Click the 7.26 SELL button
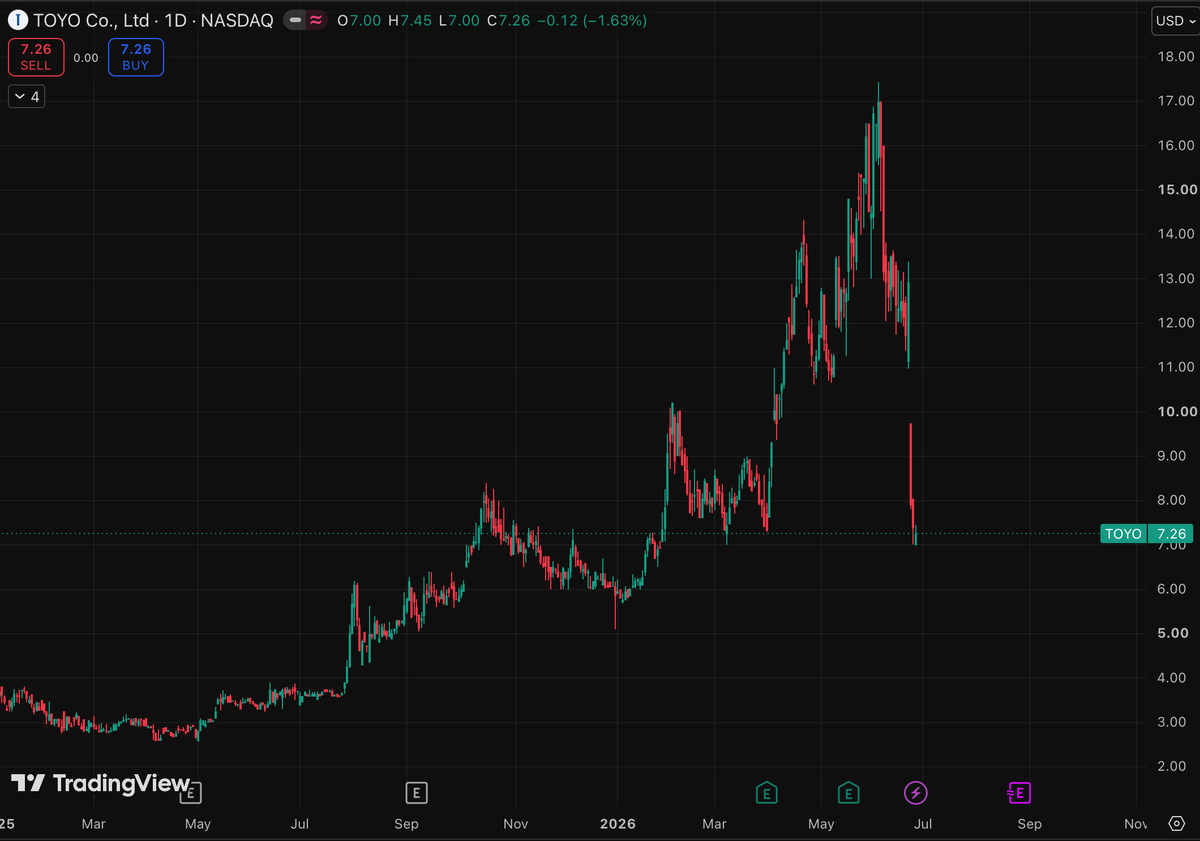1200x841 pixels. (36, 57)
